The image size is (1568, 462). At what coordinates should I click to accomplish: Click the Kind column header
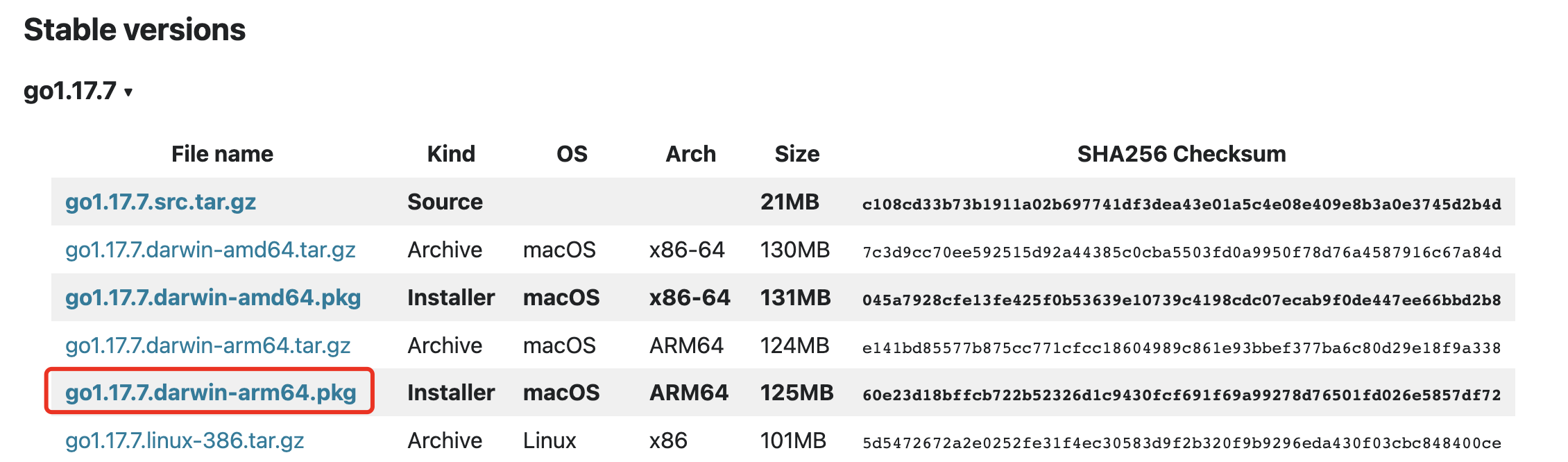pos(451,154)
